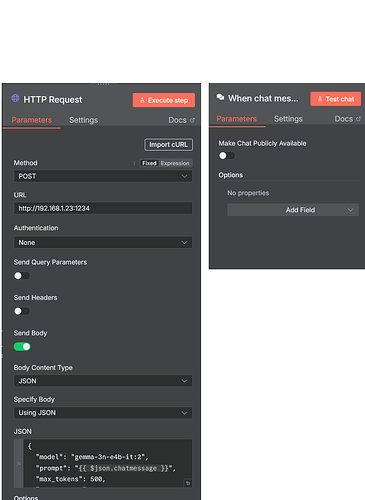The image size is (365, 500).
Task: Toggle Send Query Parameters switch
Action: point(22,276)
